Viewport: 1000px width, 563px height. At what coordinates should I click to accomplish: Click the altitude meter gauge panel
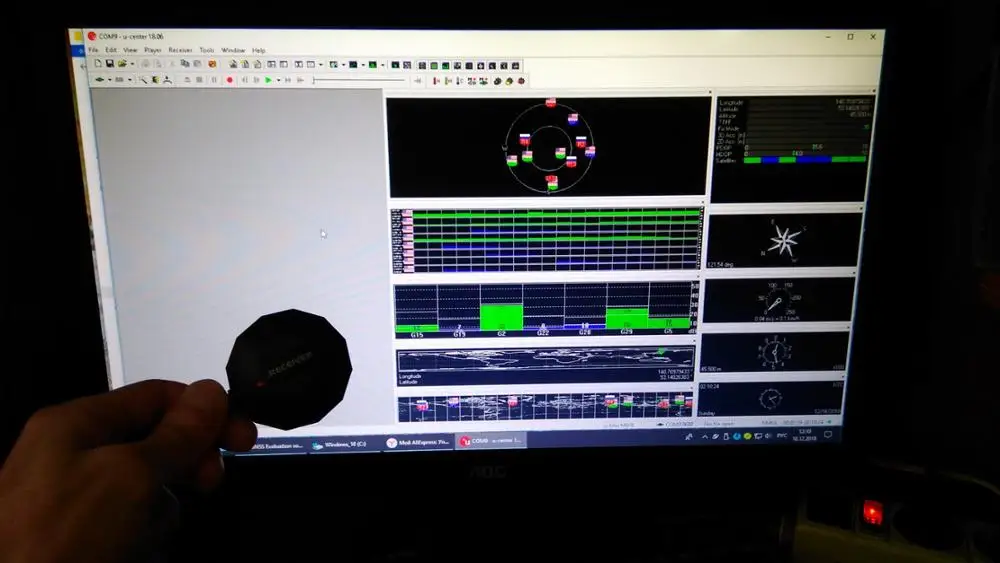point(774,351)
